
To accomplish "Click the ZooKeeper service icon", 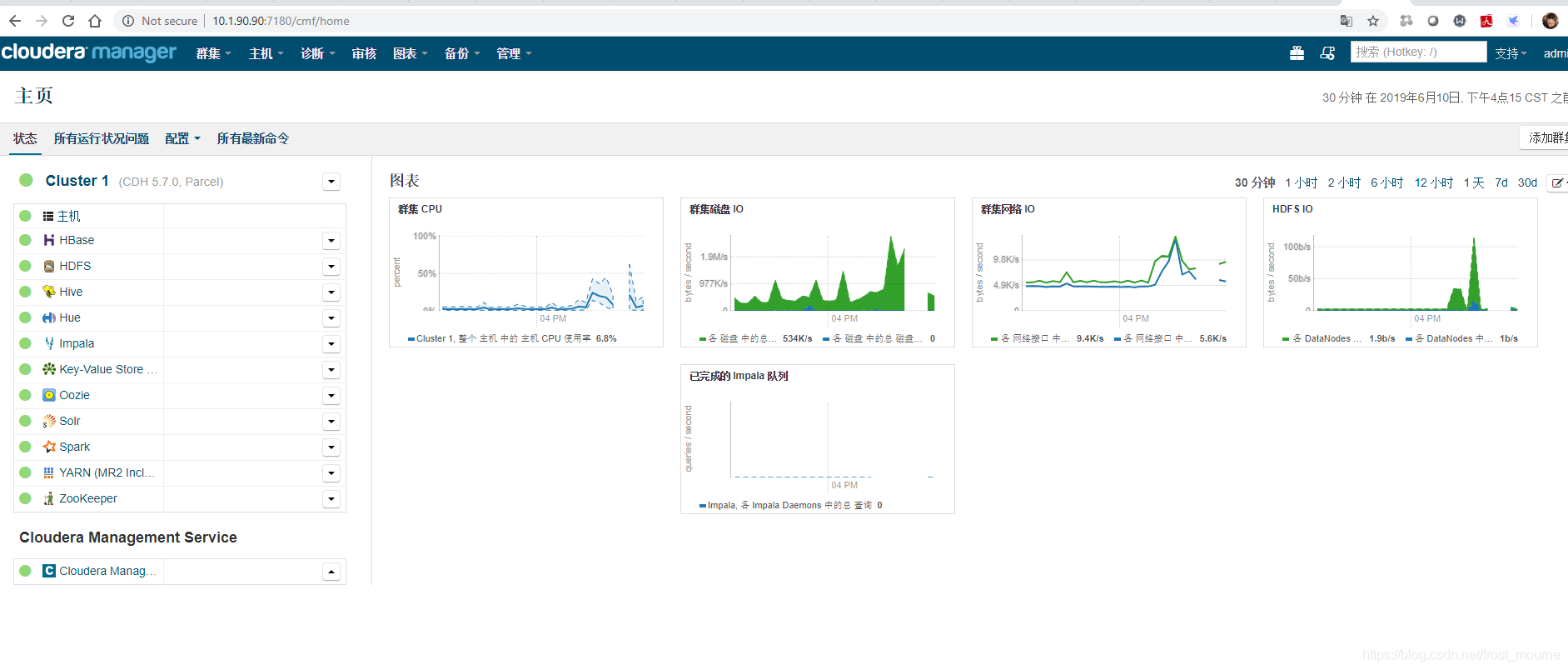I will (x=49, y=498).
